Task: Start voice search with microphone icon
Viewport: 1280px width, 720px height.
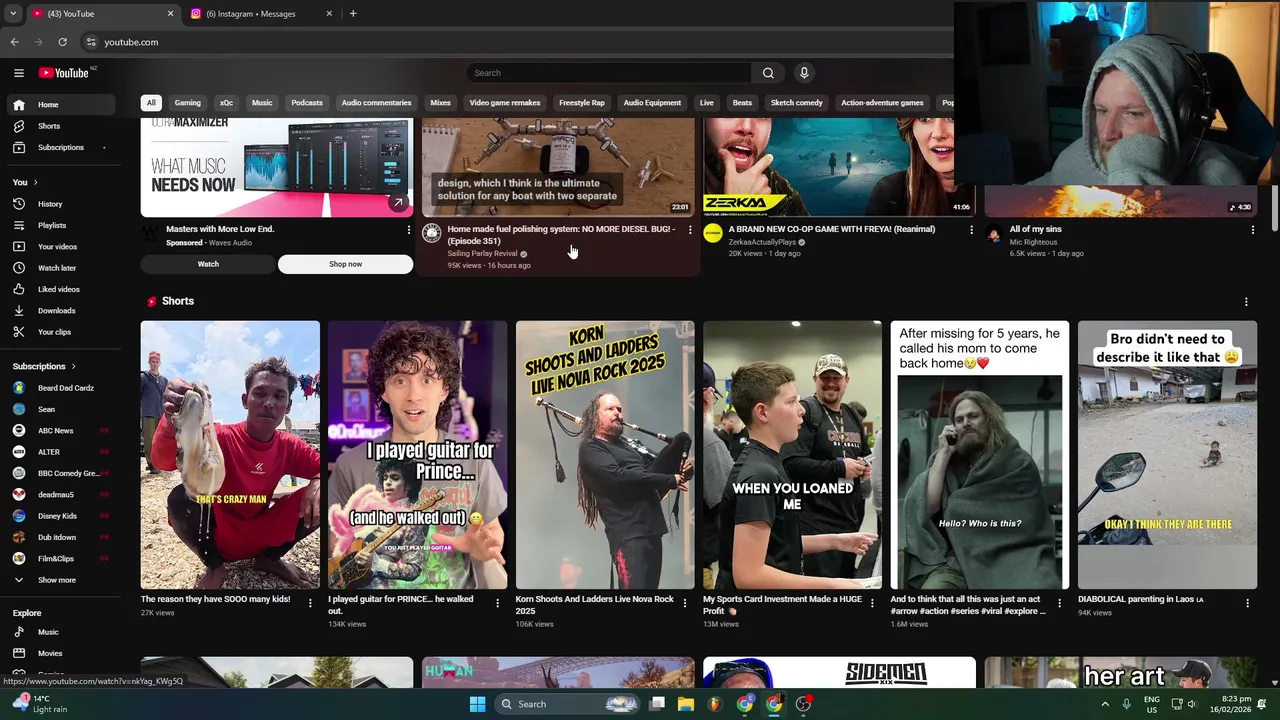Action: point(803,73)
